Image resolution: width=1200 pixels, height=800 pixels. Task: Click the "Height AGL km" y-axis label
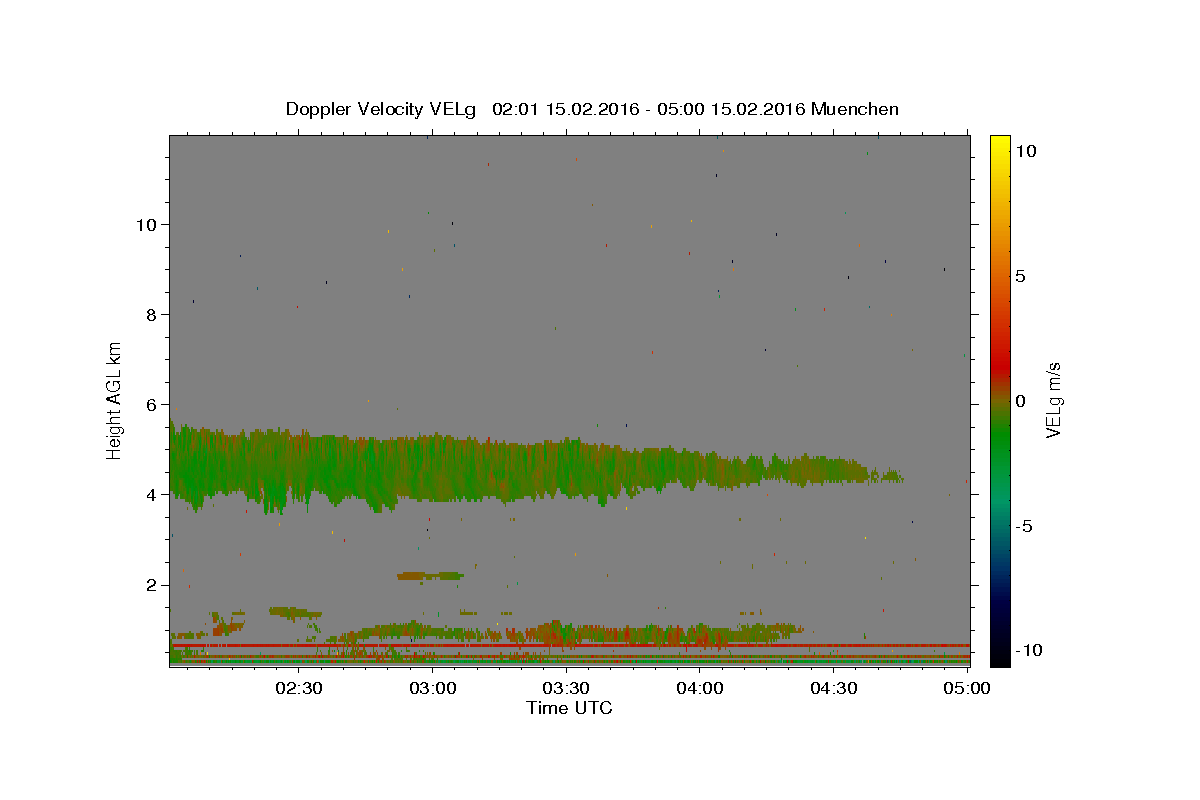pyautogui.click(x=115, y=401)
